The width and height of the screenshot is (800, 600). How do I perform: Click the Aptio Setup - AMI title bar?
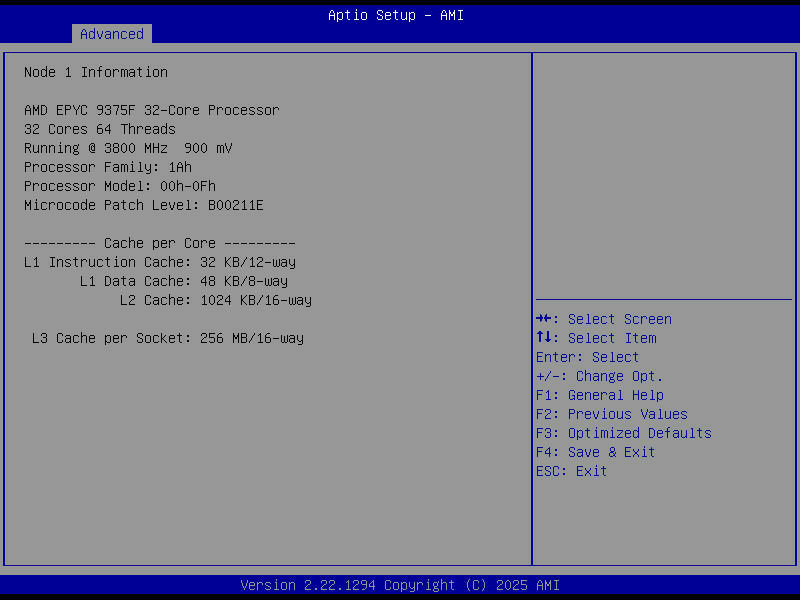(x=395, y=14)
